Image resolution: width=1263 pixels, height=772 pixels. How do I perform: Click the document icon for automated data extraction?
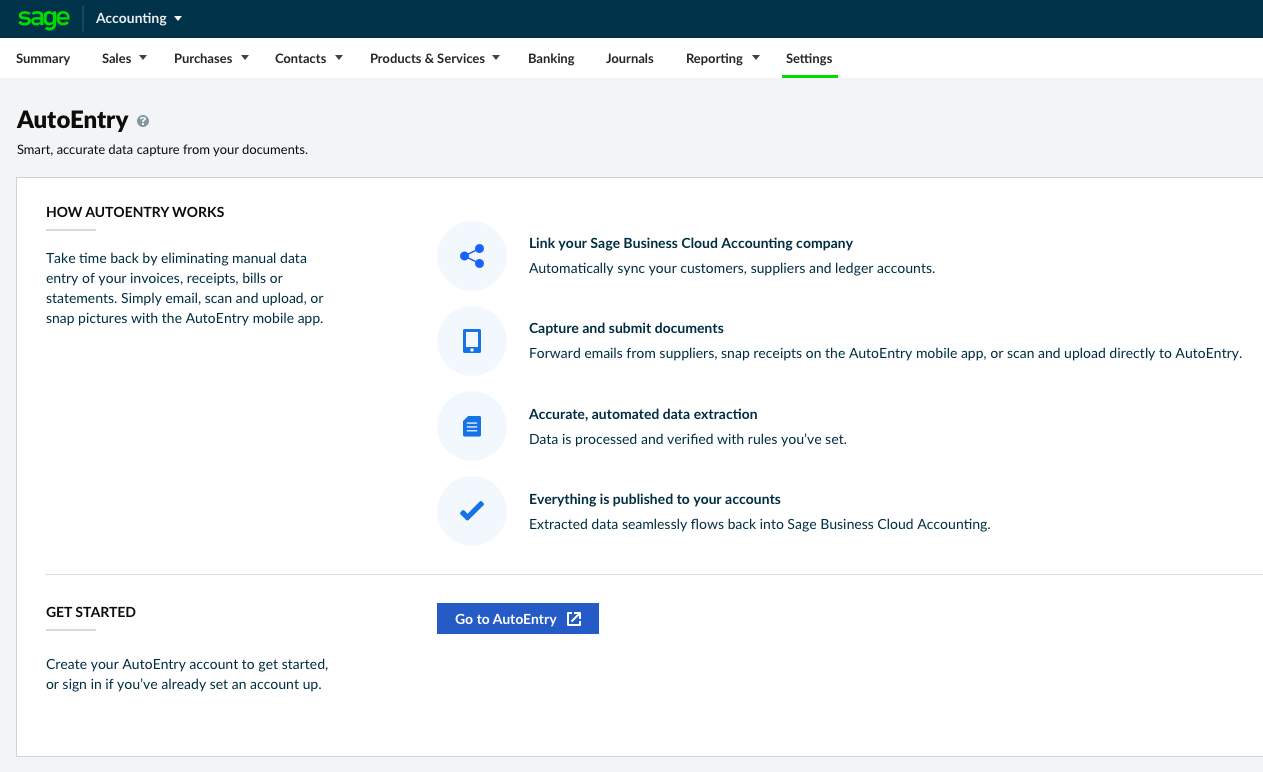click(x=471, y=426)
